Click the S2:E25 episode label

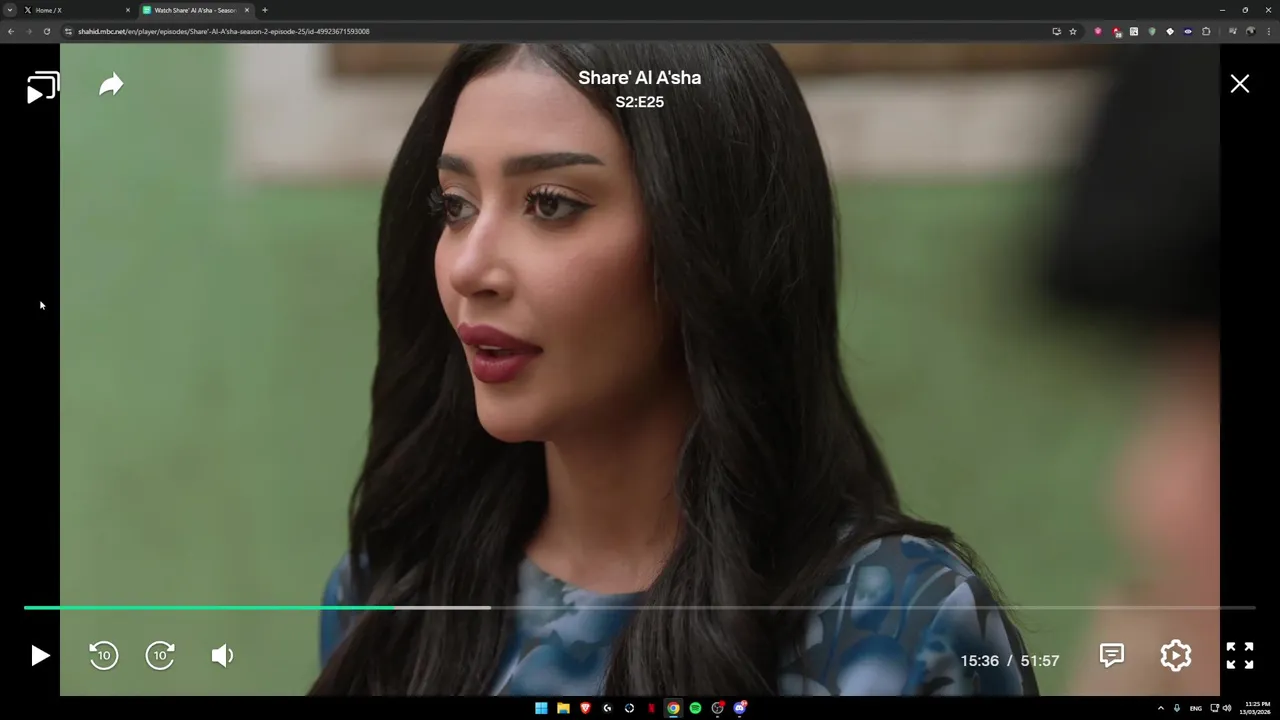[x=640, y=102]
